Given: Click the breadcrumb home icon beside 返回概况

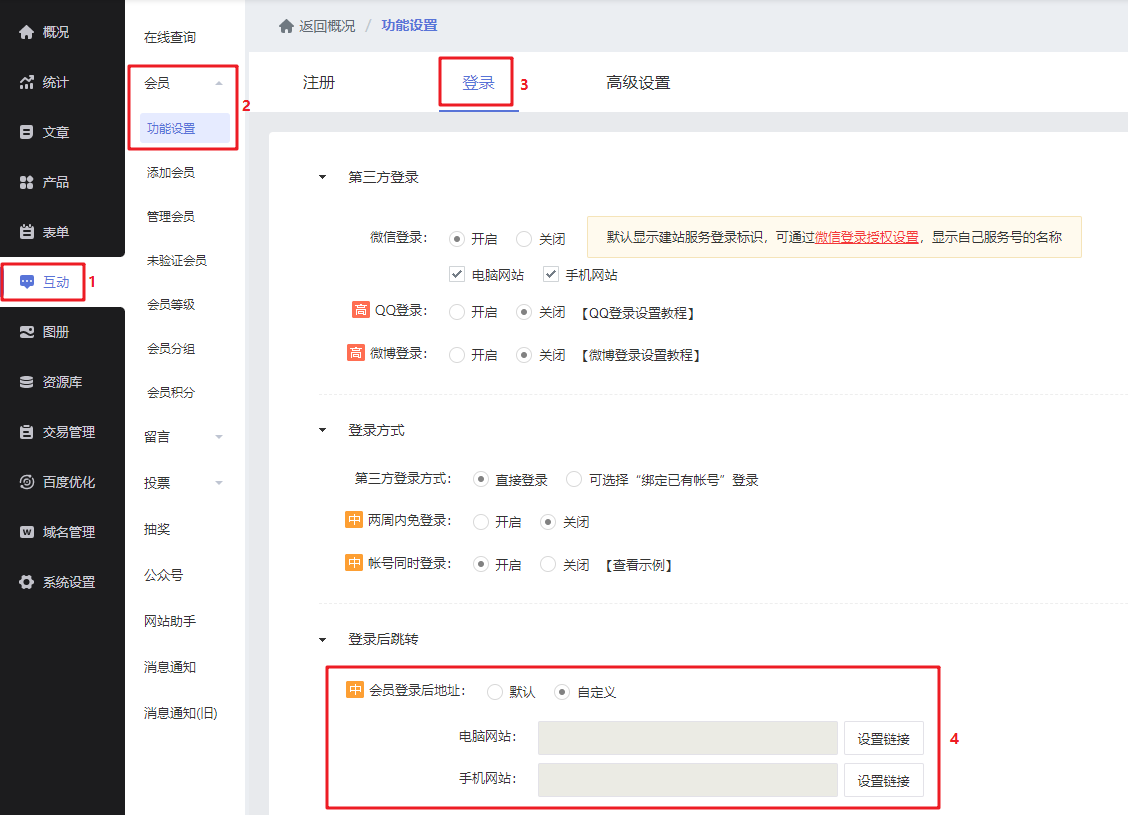Looking at the screenshot, I should pos(286,26).
